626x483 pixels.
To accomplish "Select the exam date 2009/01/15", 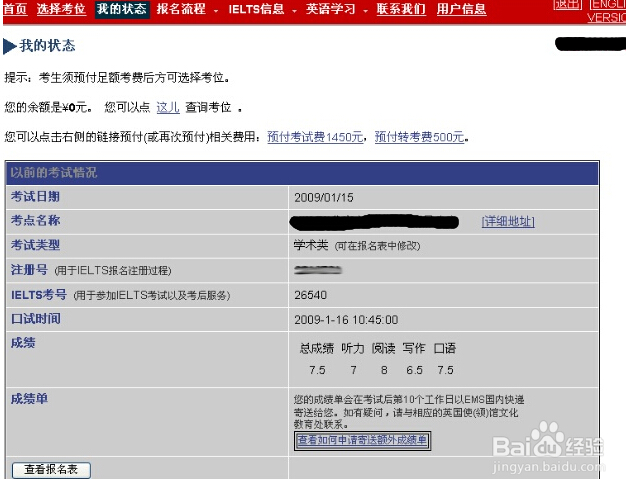I will [324, 198].
